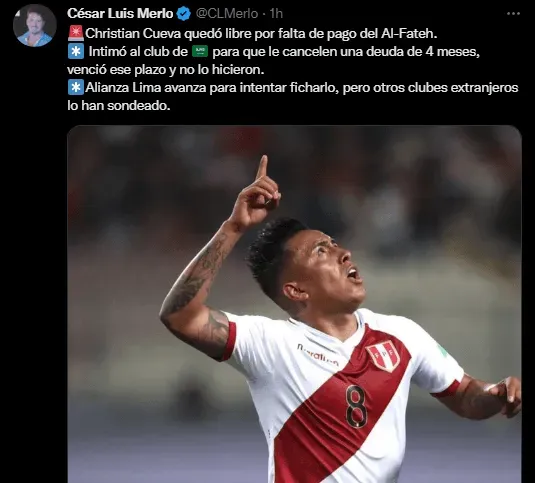Click the FPF crest on the shirt
Image resolution: width=535 pixels, height=483 pixels.
click(x=383, y=355)
